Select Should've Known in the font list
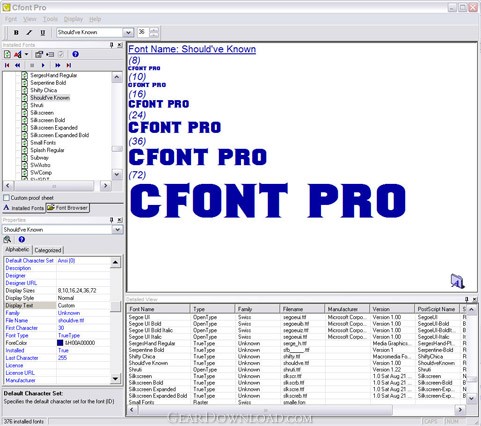Screen dimensions: 481x426 50,98
